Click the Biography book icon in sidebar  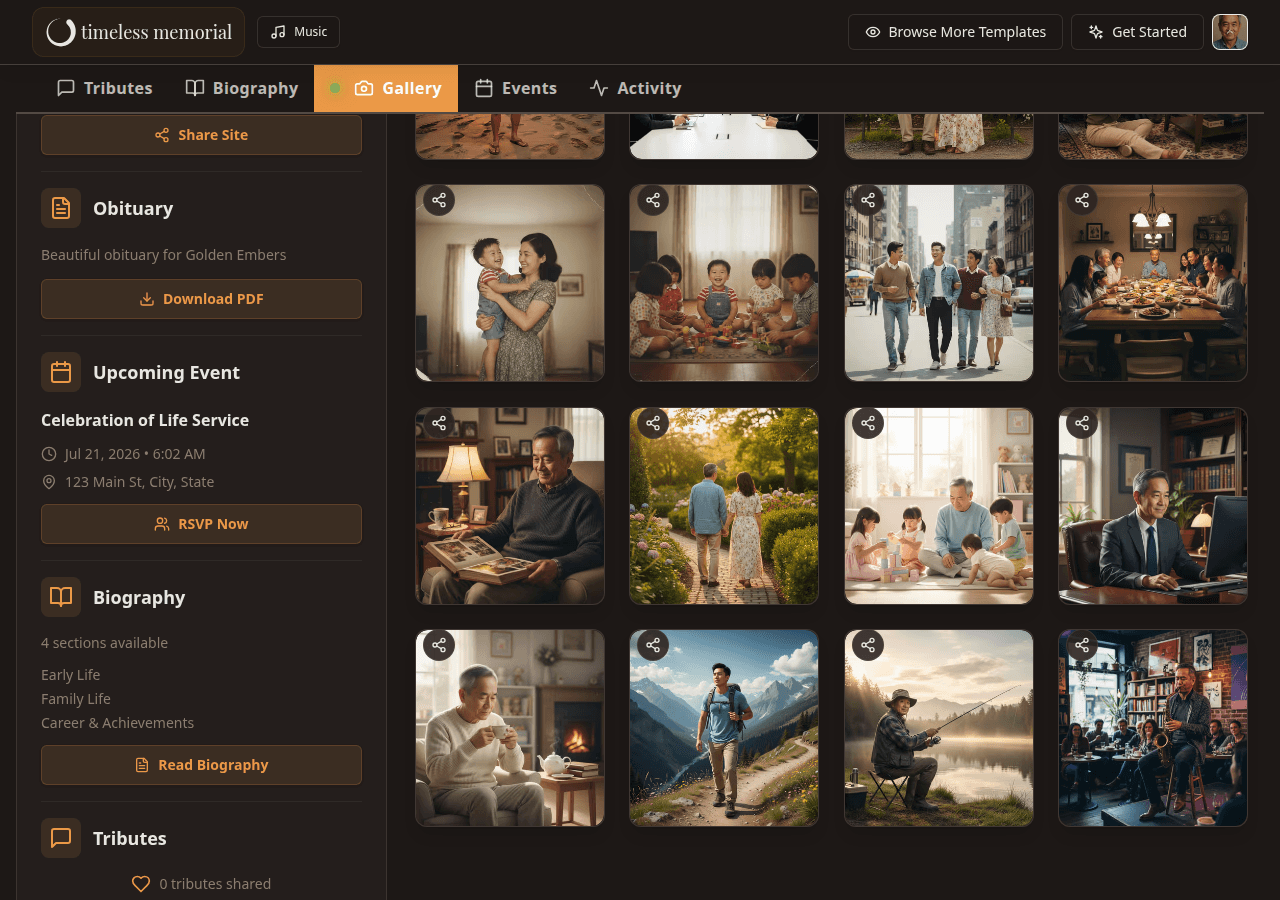[61, 597]
